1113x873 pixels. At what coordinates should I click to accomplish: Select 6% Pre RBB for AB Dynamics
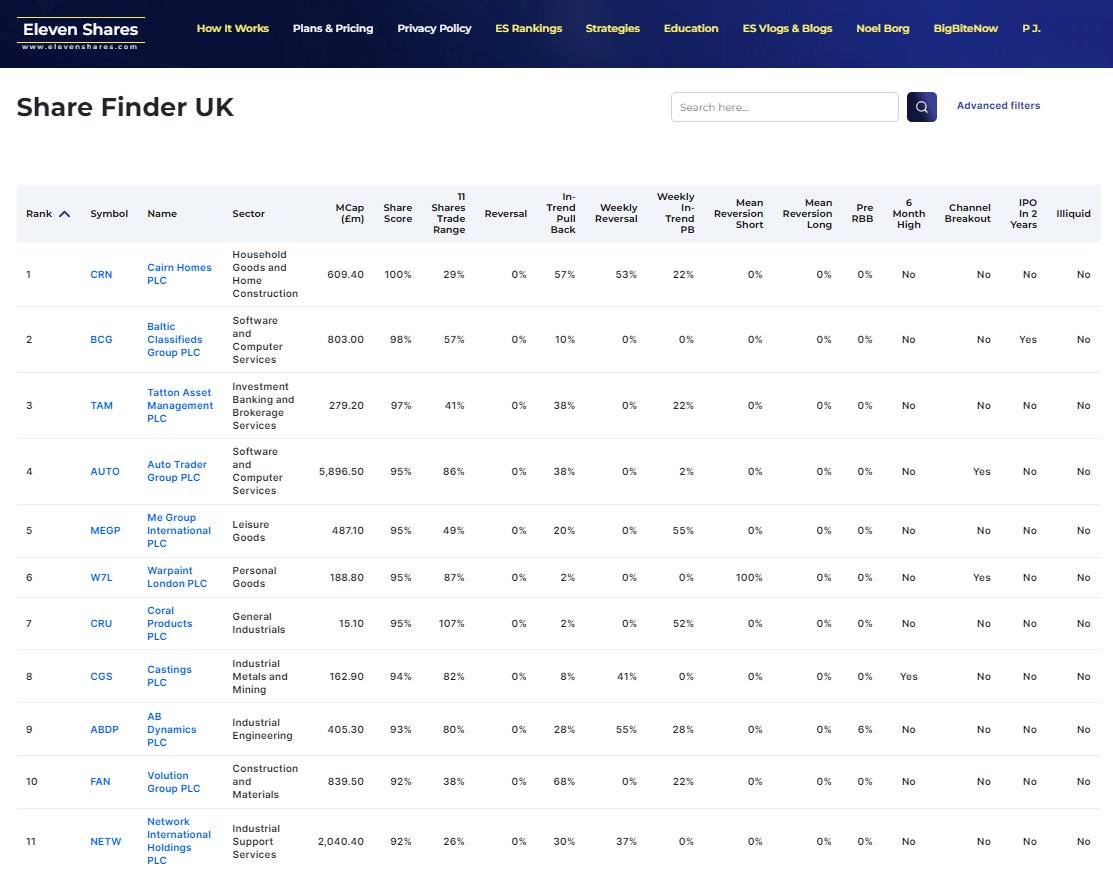coord(865,730)
